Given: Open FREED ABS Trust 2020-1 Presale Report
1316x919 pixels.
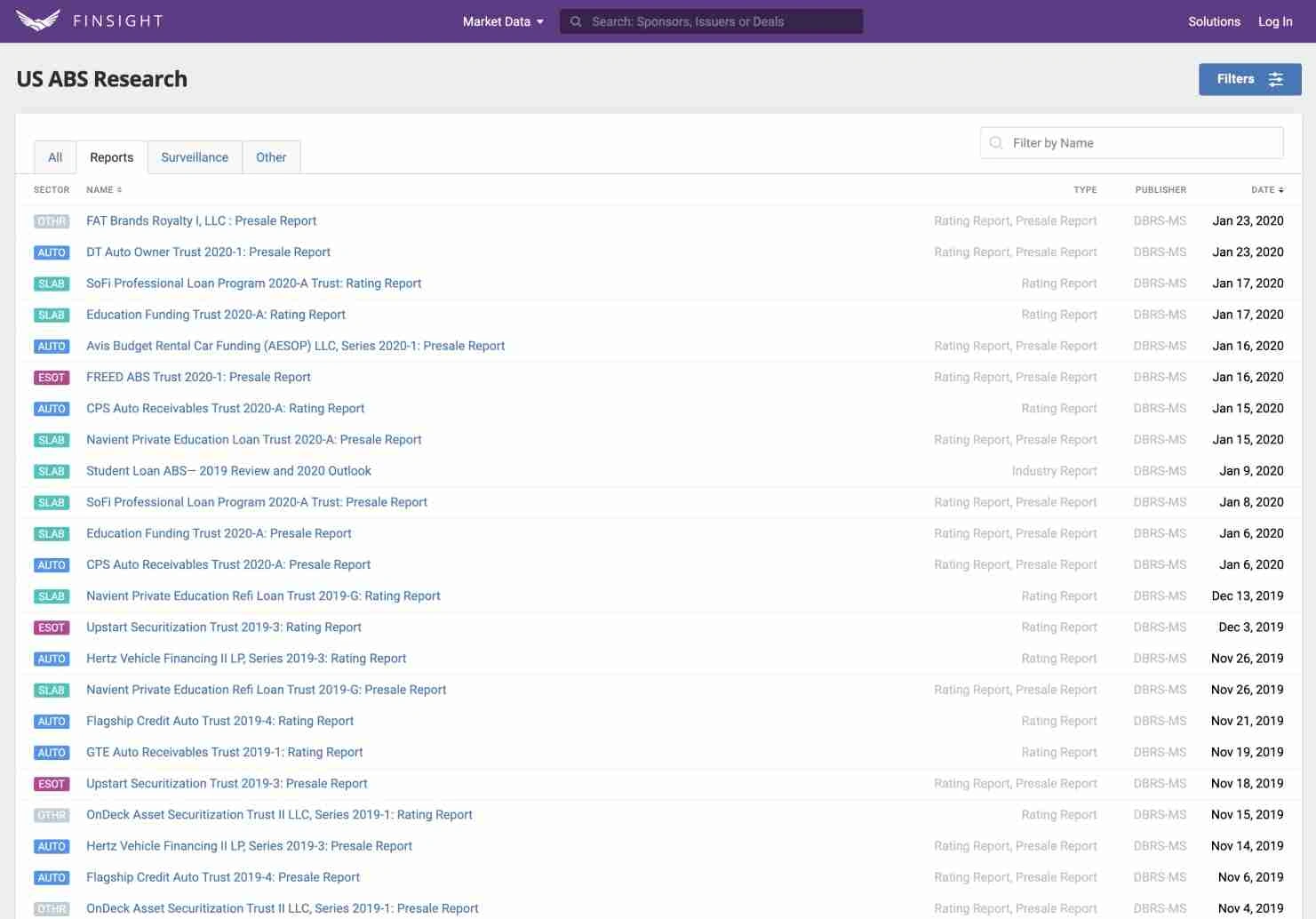Looking at the screenshot, I should [198, 377].
